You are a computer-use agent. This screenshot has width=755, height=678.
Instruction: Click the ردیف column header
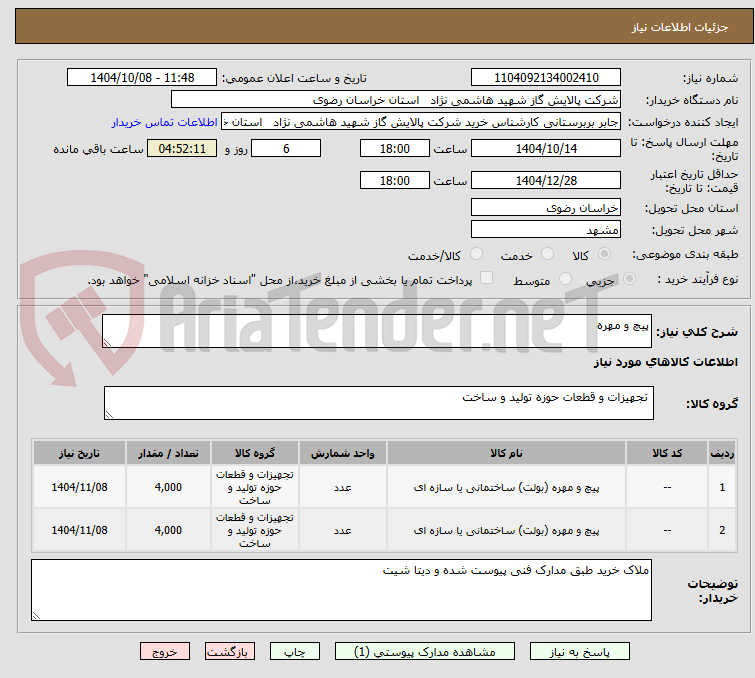coord(722,453)
